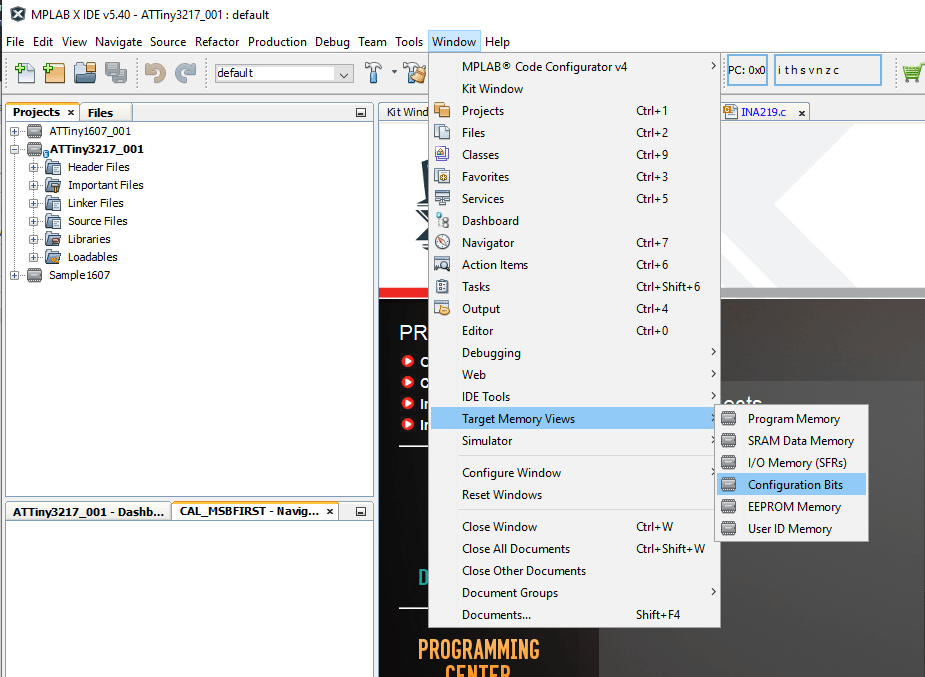
Task: Minimize the Projects panel group
Action: click(x=361, y=113)
